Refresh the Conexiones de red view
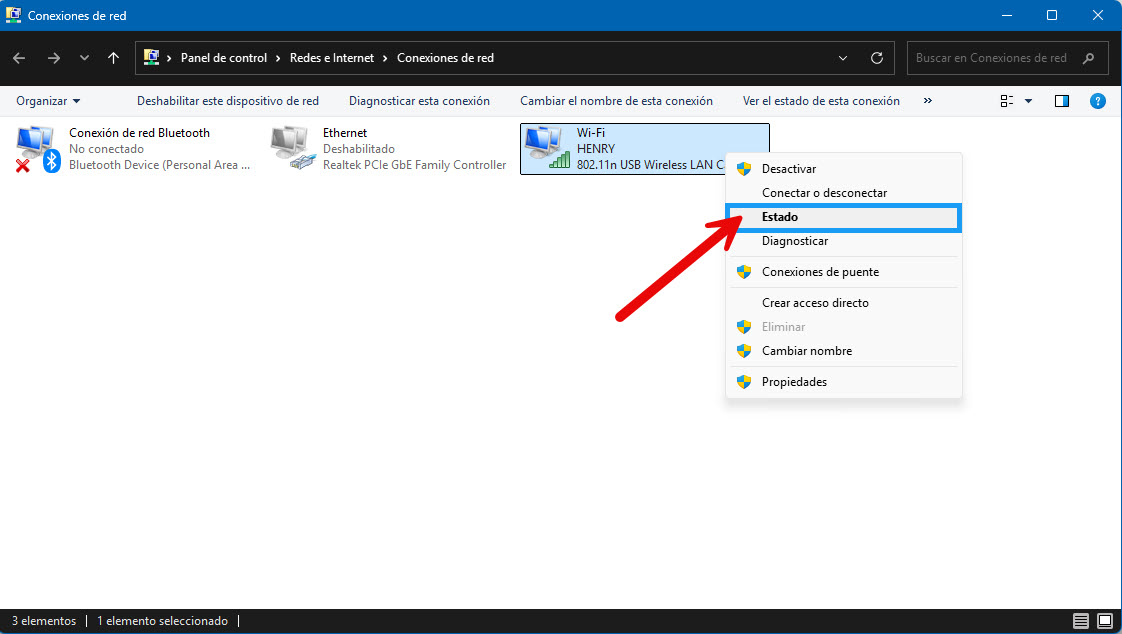The height and width of the screenshot is (634, 1122). pos(877,58)
